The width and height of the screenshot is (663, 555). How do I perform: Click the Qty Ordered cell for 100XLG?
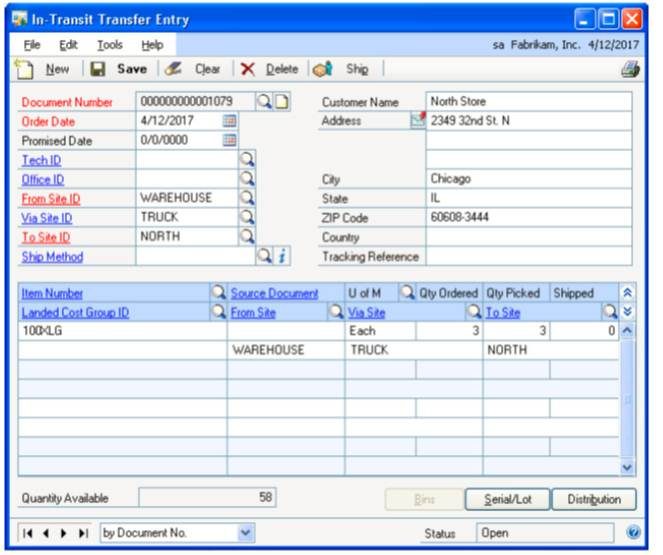(449, 331)
